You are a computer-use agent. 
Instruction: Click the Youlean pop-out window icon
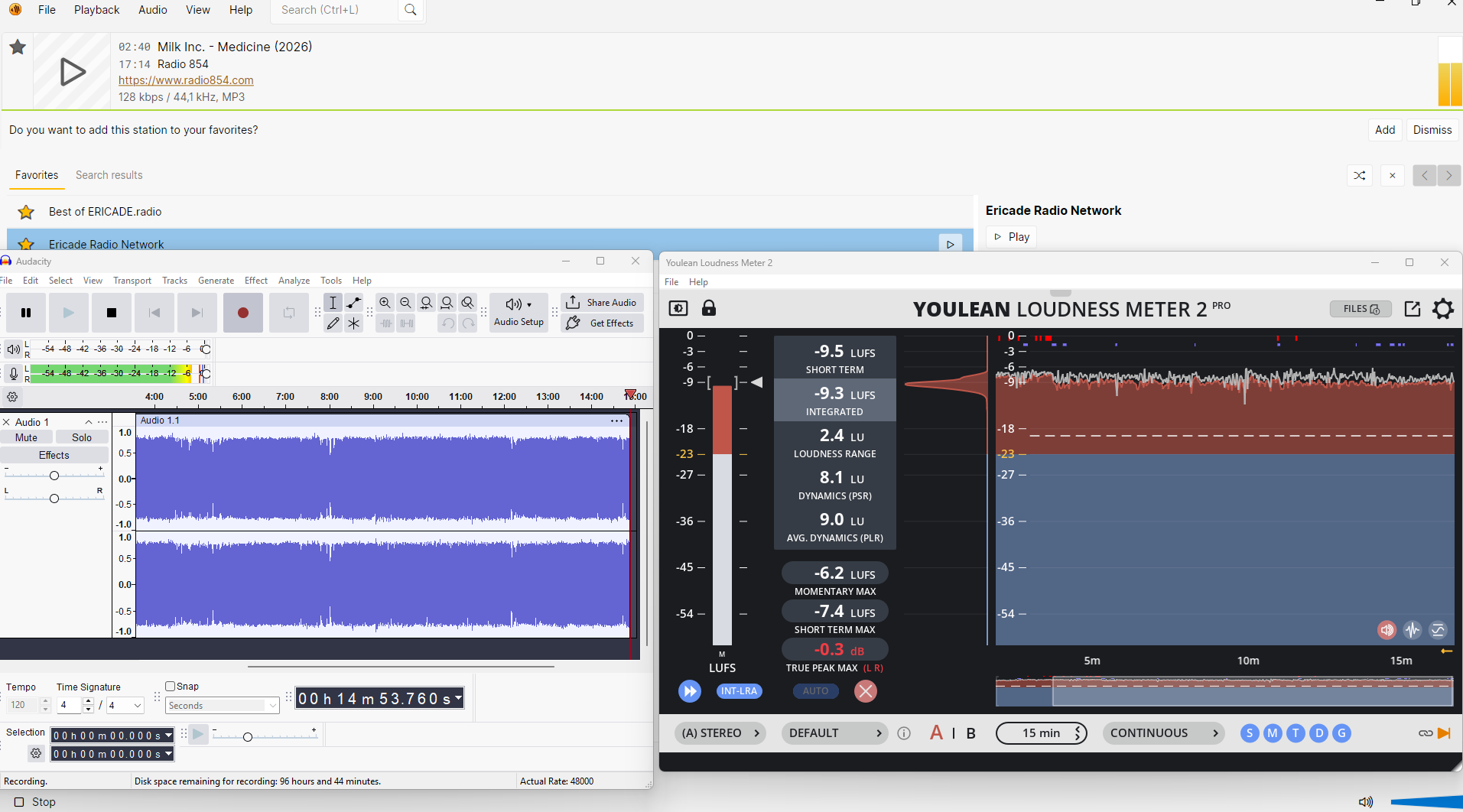(1413, 309)
